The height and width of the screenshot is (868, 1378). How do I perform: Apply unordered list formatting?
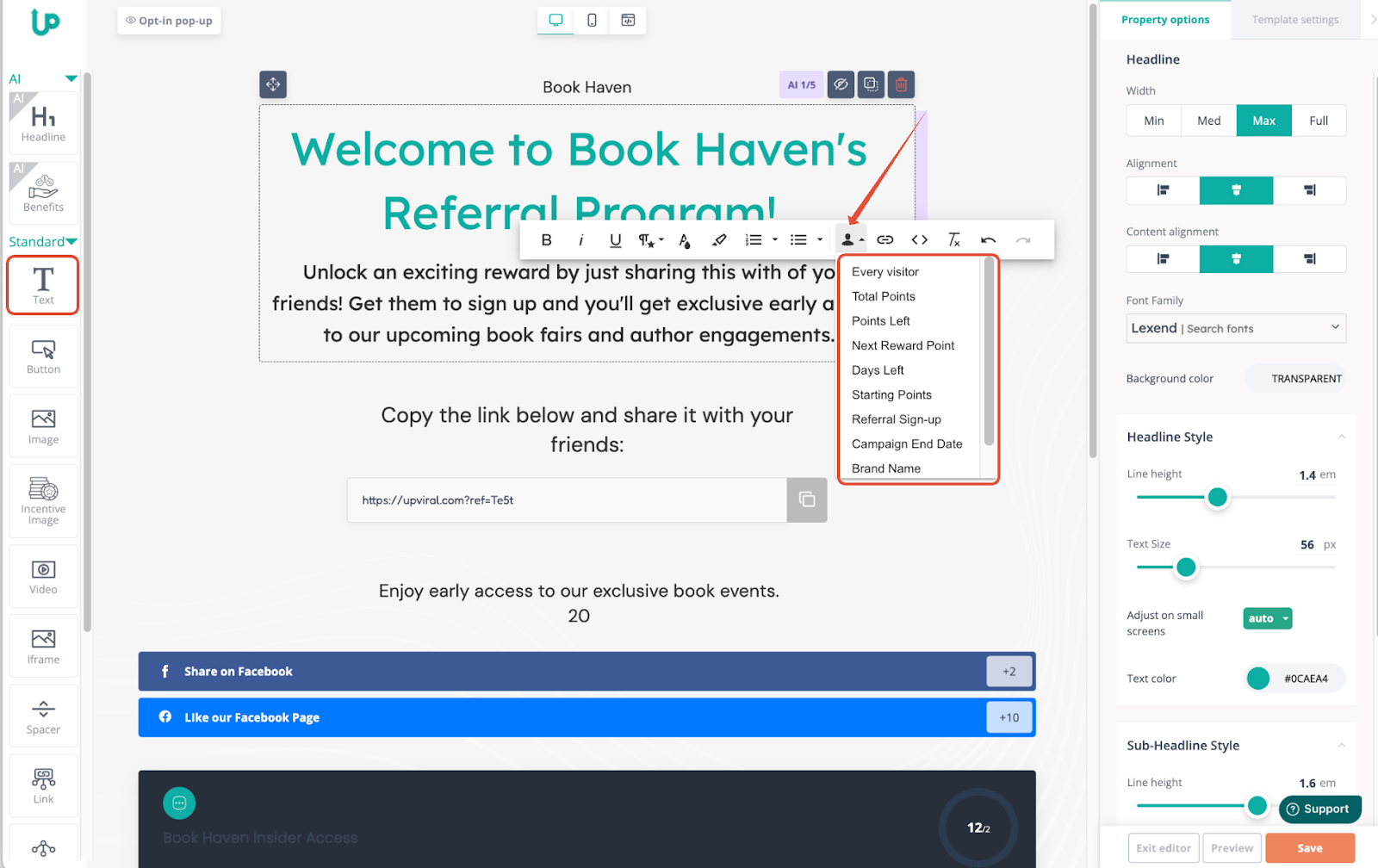click(798, 240)
